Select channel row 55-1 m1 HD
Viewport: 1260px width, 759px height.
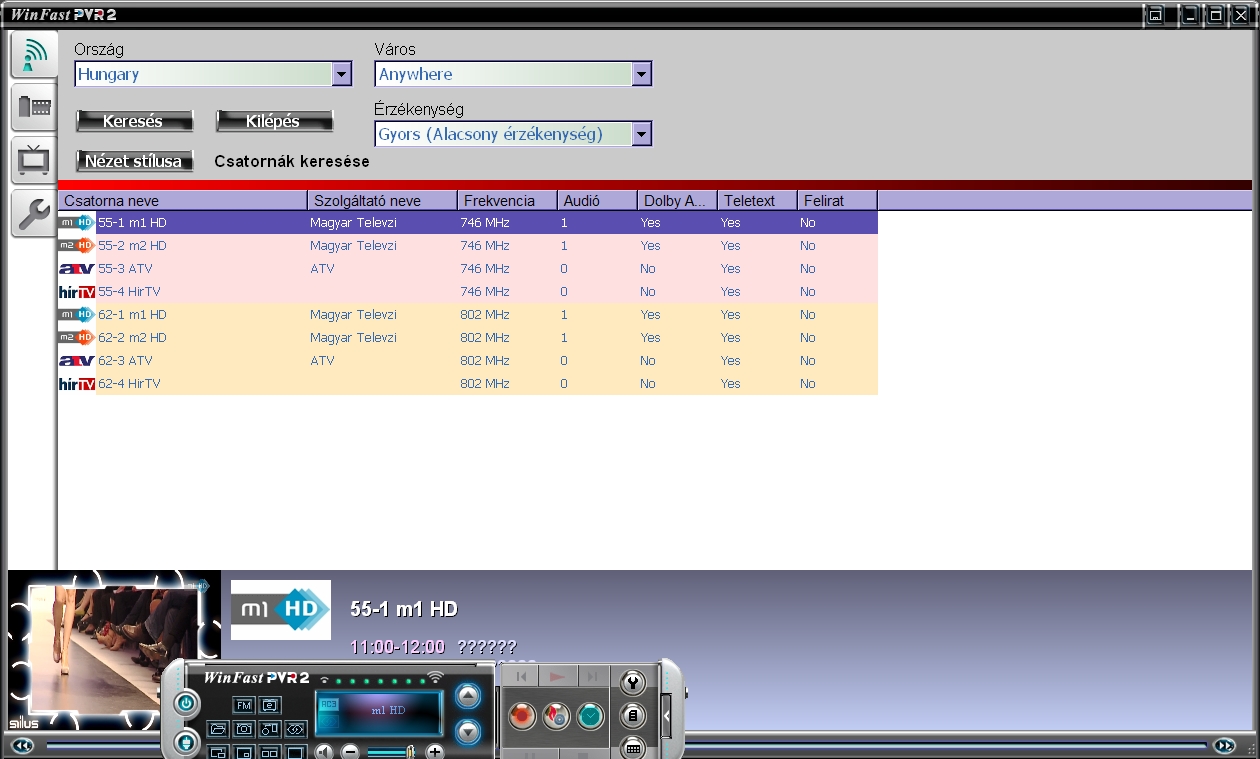click(x=468, y=222)
